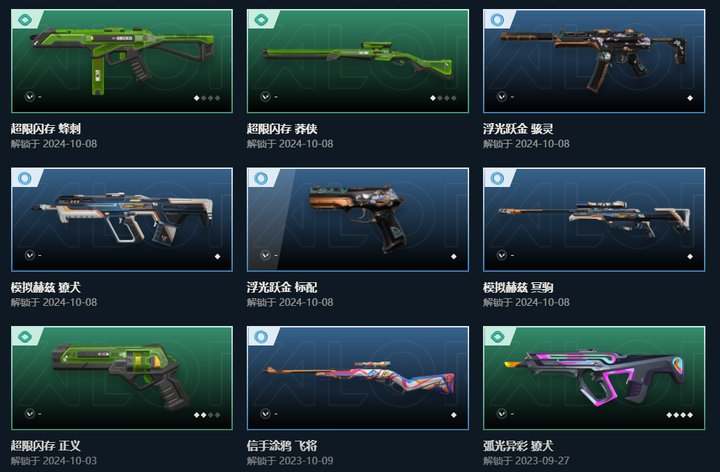This screenshot has width=720, height=472.
Task: Click the tier badge on 超限闪存 蜂刺 card
Action: [x=25, y=19]
